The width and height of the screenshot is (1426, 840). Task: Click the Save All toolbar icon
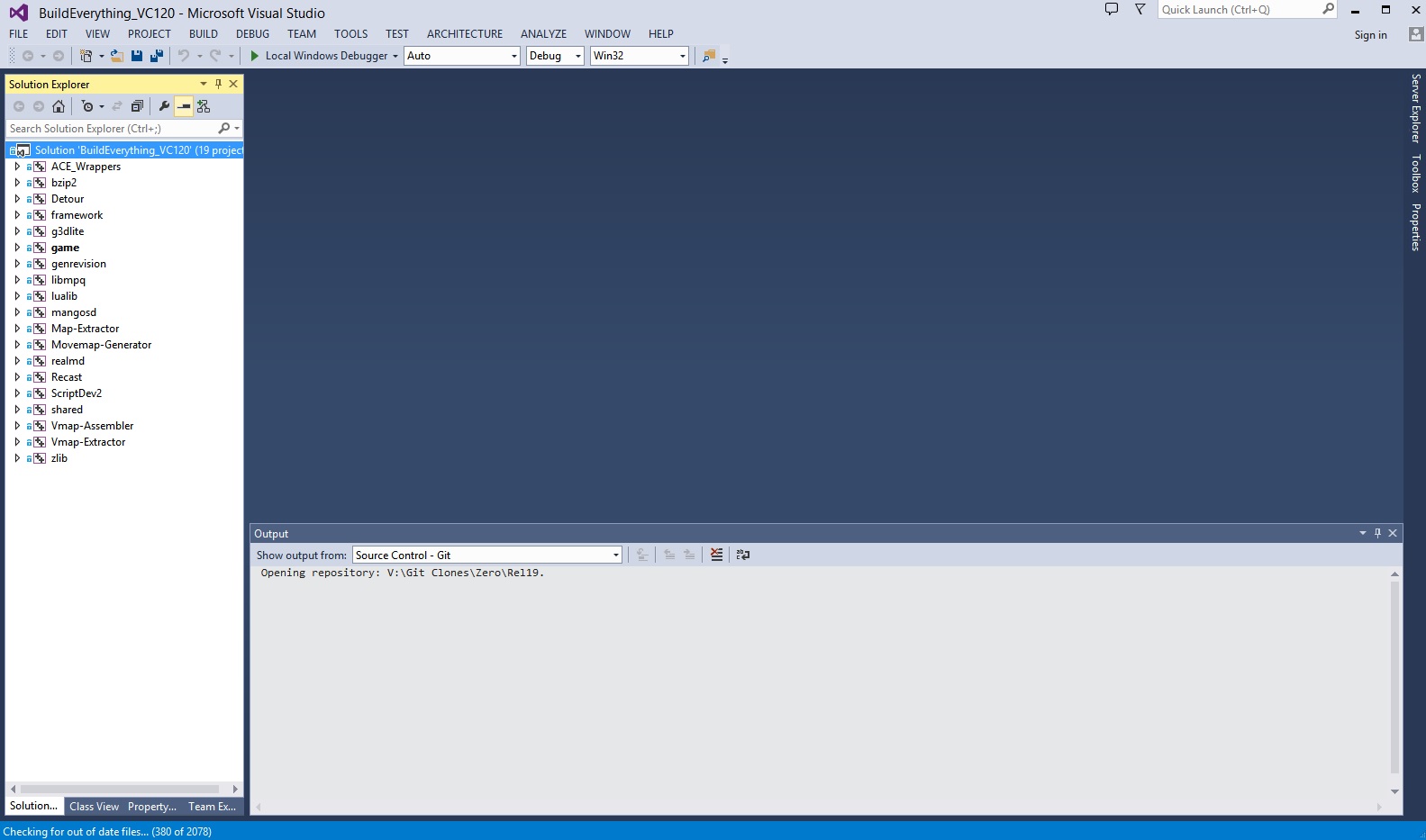pyautogui.click(x=156, y=56)
